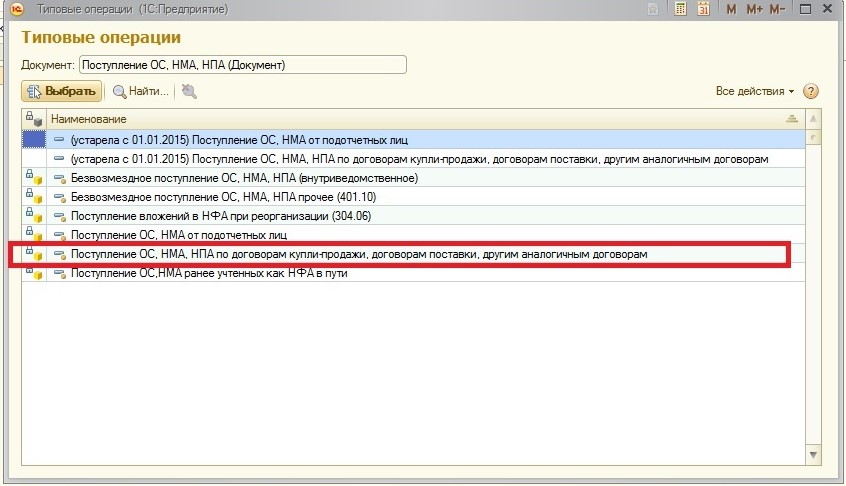Expand the 'Все действия' dropdown menu
The height and width of the screenshot is (486, 846).
755,91
